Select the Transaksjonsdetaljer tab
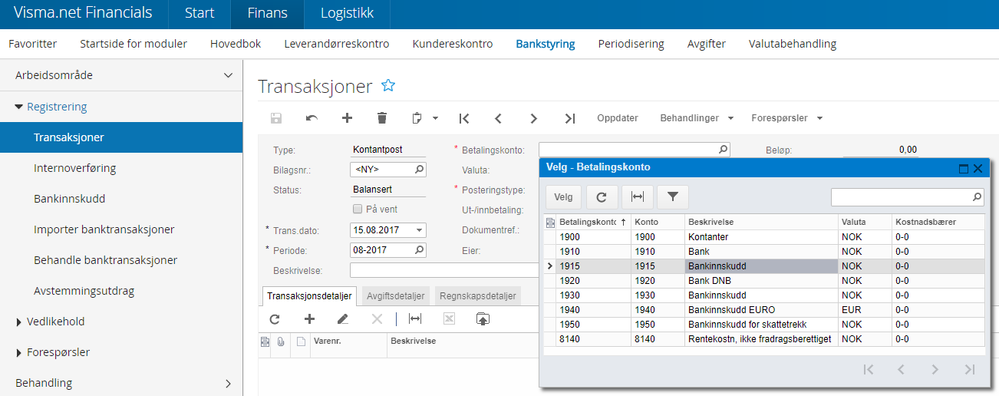This screenshot has height=396, width=999. tap(310, 296)
